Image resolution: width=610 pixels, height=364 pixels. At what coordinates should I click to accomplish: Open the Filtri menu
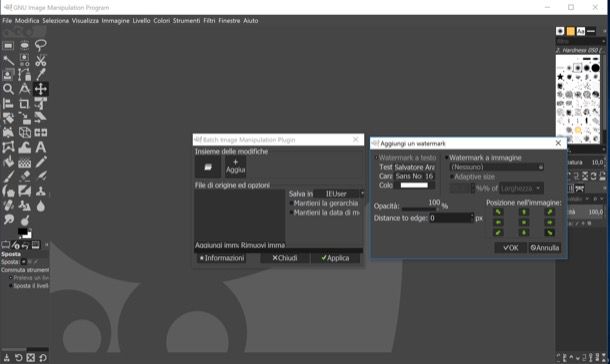pos(209,21)
